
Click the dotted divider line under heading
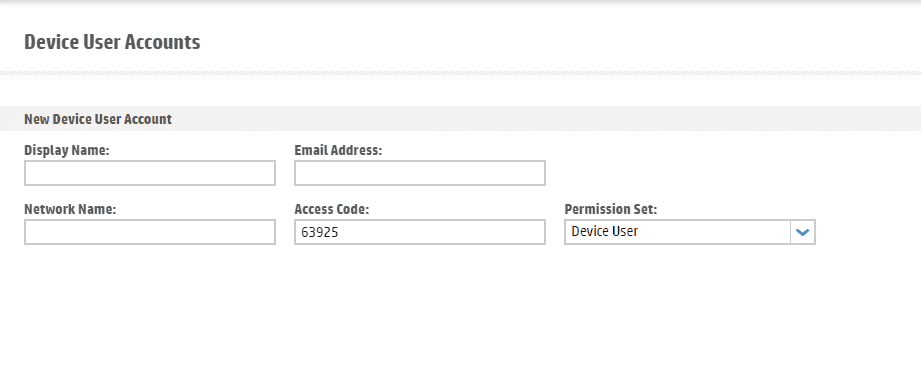[460, 73]
